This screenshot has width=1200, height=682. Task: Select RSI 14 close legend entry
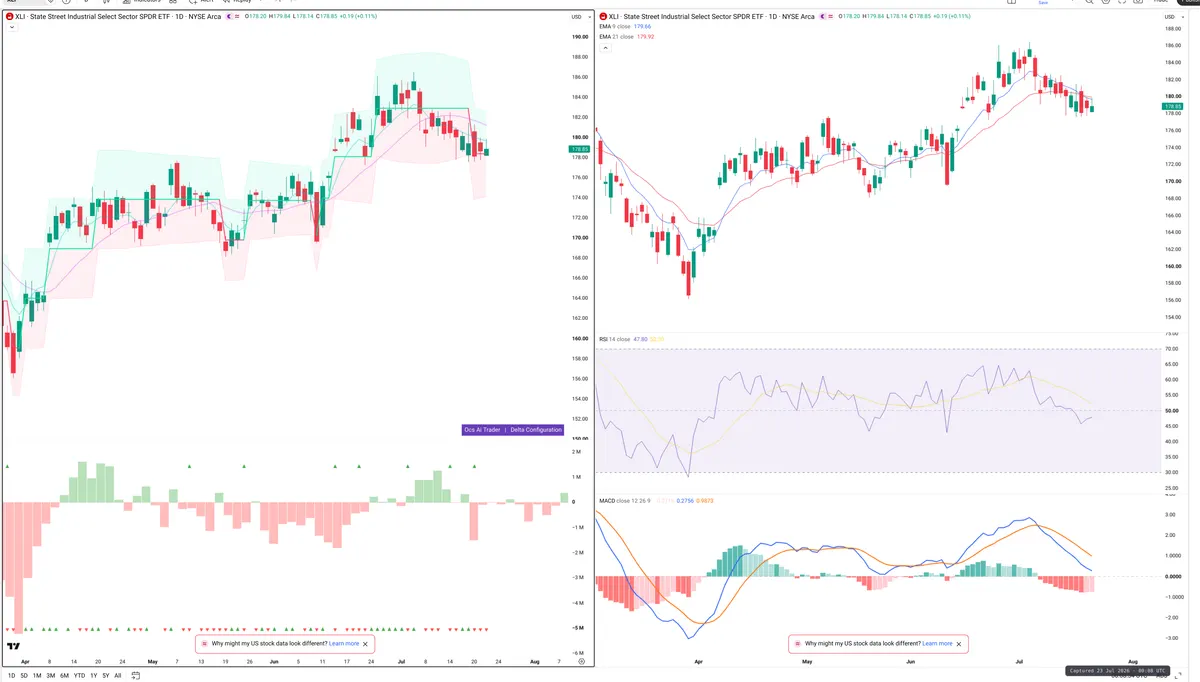(614, 339)
